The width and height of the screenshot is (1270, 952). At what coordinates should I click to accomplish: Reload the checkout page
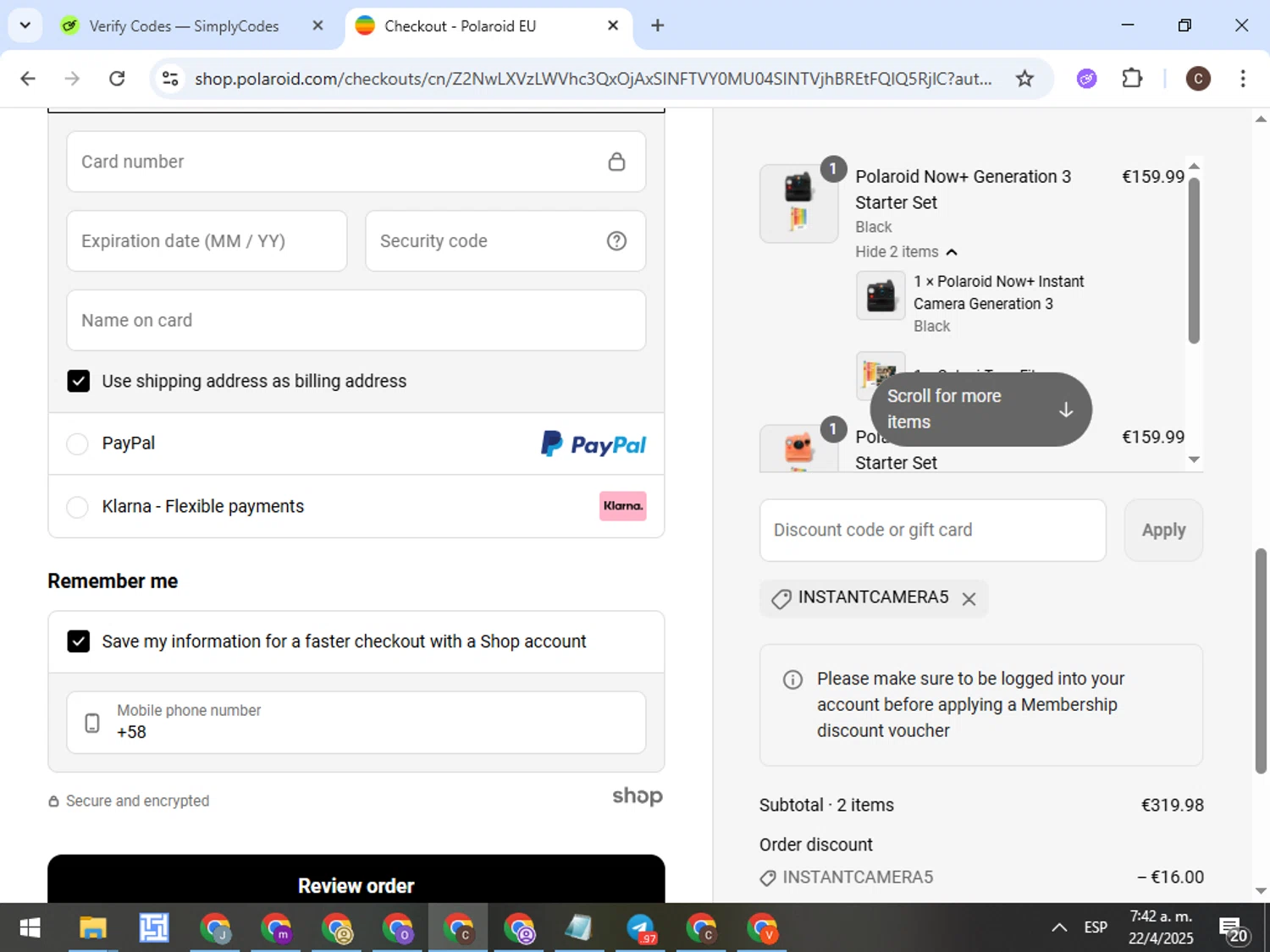pyautogui.click(x=117, y=79)
